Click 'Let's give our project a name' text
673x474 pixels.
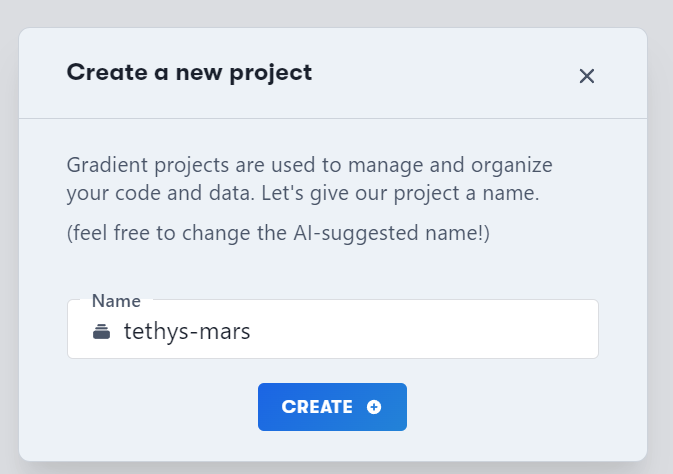pos(400,193)
